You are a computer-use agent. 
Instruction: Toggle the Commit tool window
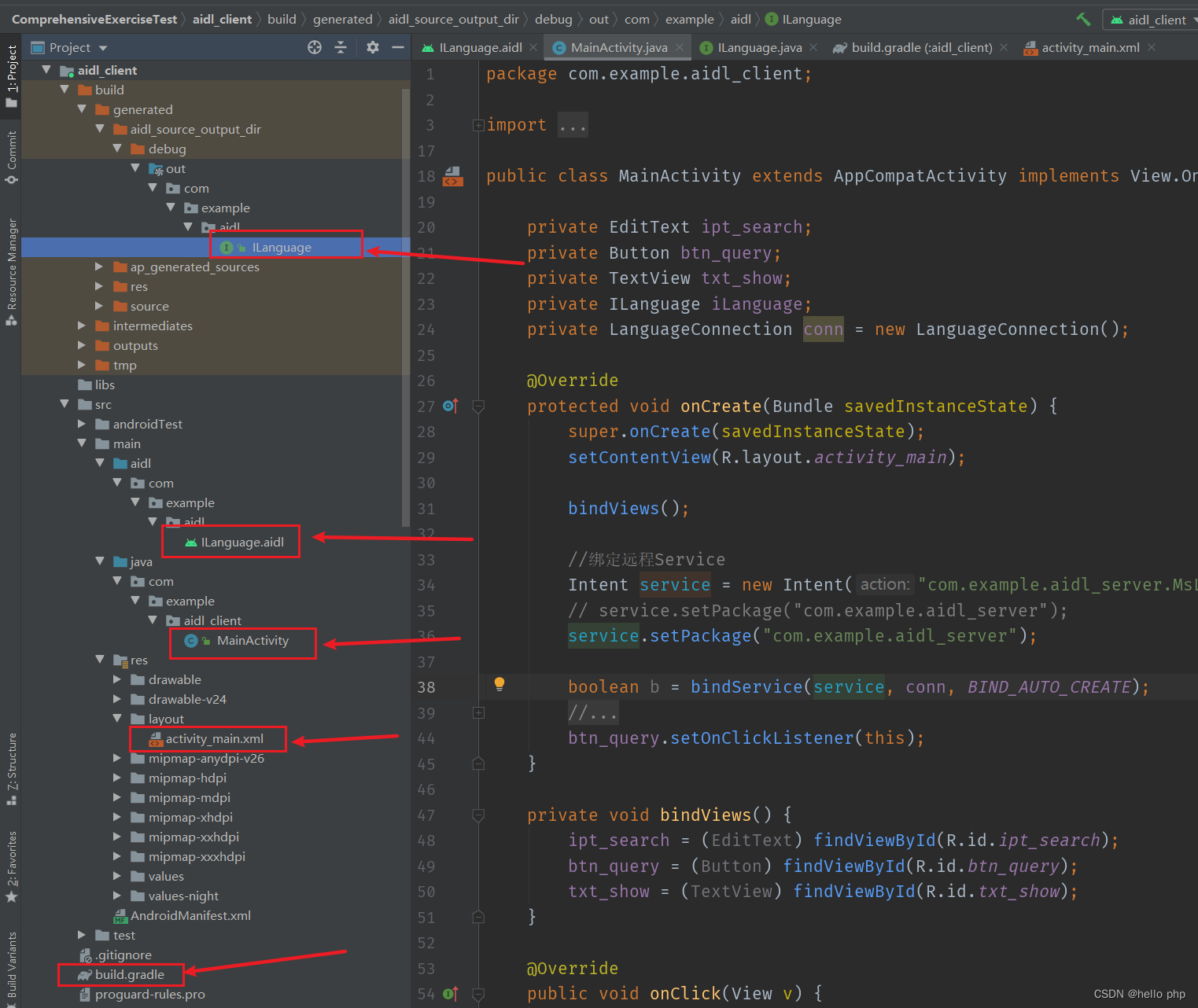click(11, 157)
